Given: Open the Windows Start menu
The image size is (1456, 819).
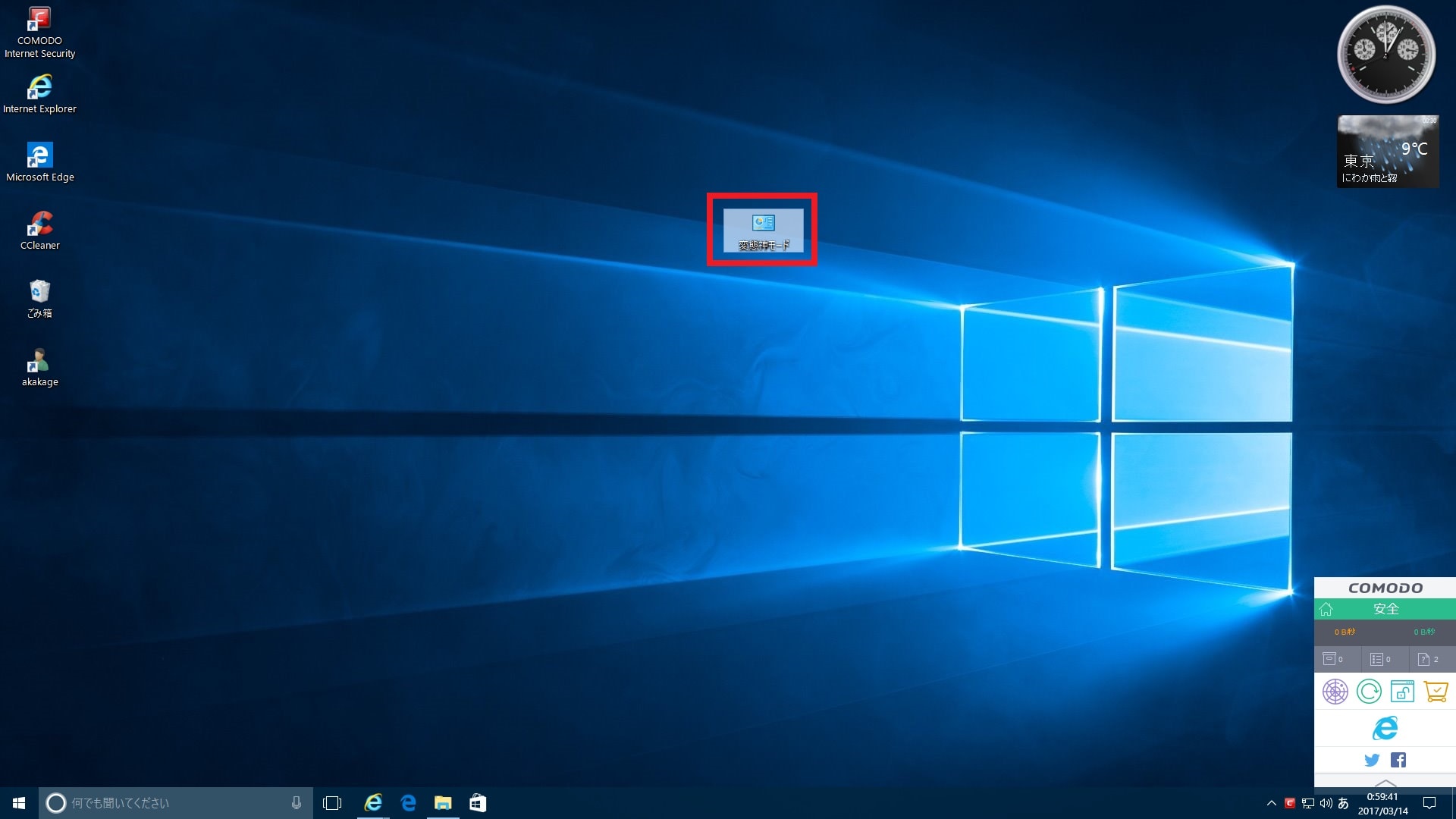Looking at the screenshot, I should [19, 802].
